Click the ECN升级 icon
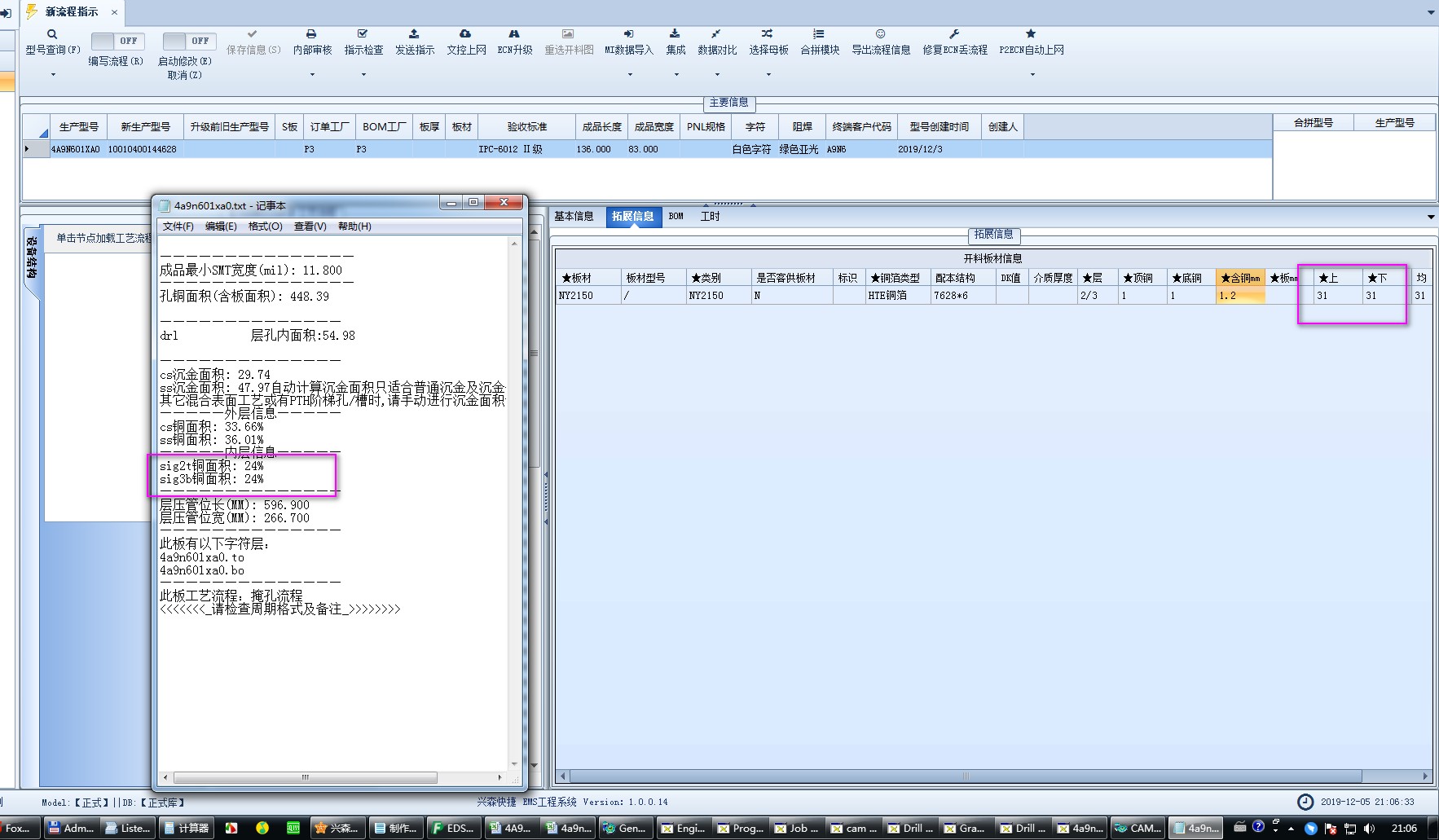Viewport: 1439px width, 840px height. (514, 34)
